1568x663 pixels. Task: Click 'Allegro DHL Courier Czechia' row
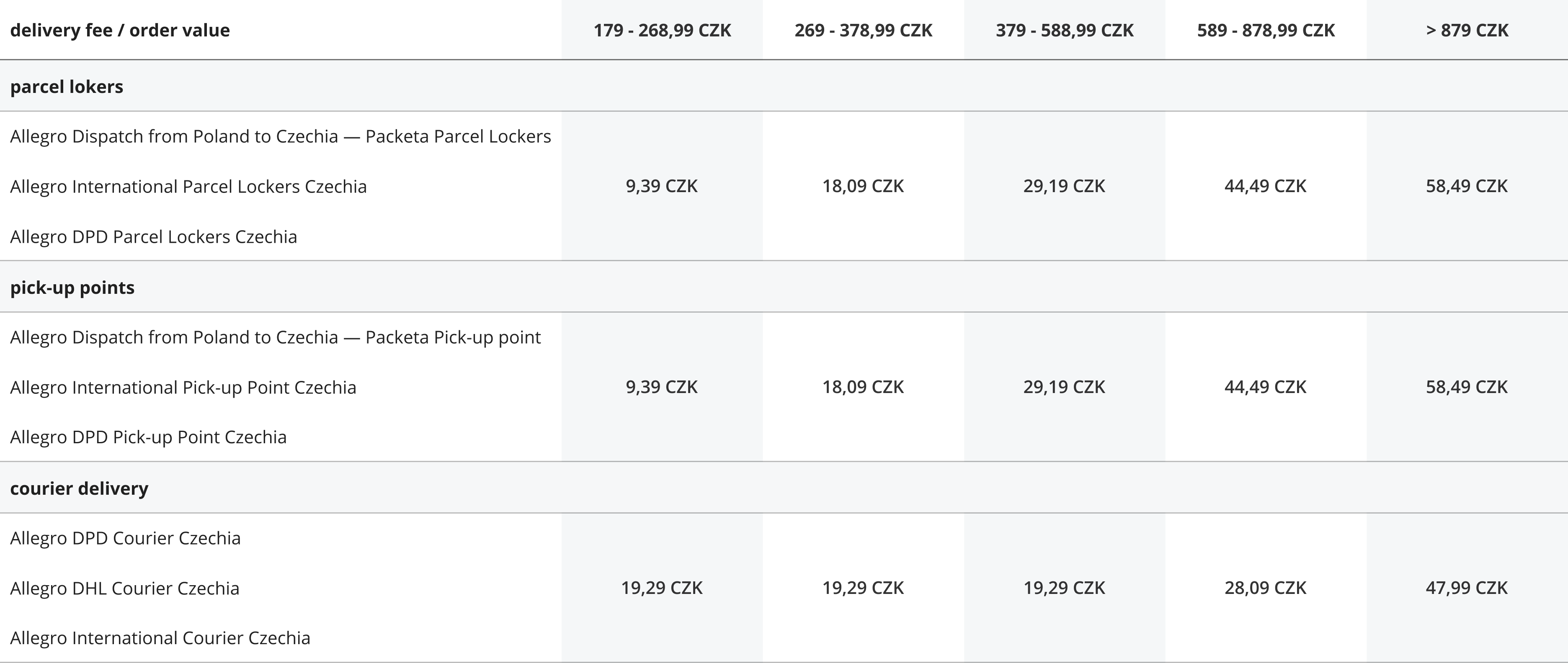tap(125, 588)
